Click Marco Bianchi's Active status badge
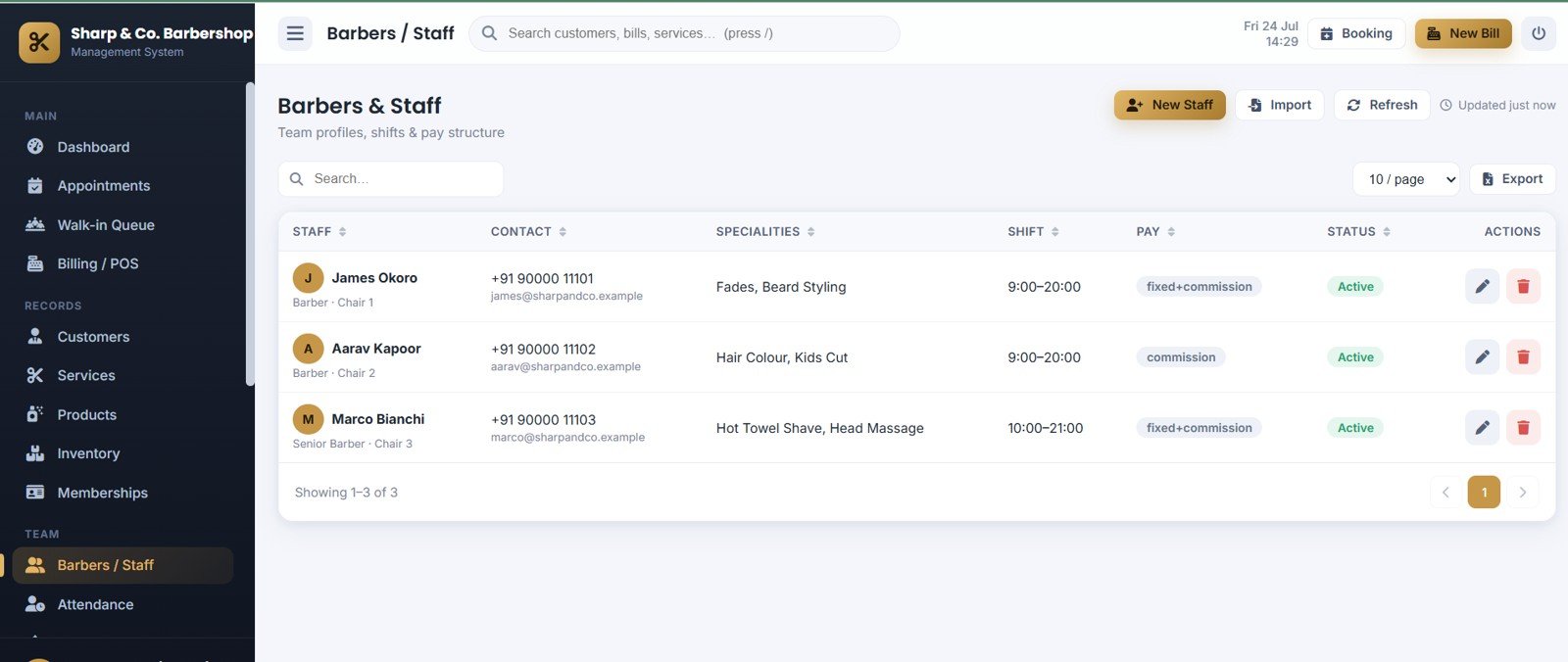The height and width of the screenshot is (662, 1568). [1355, 428]
